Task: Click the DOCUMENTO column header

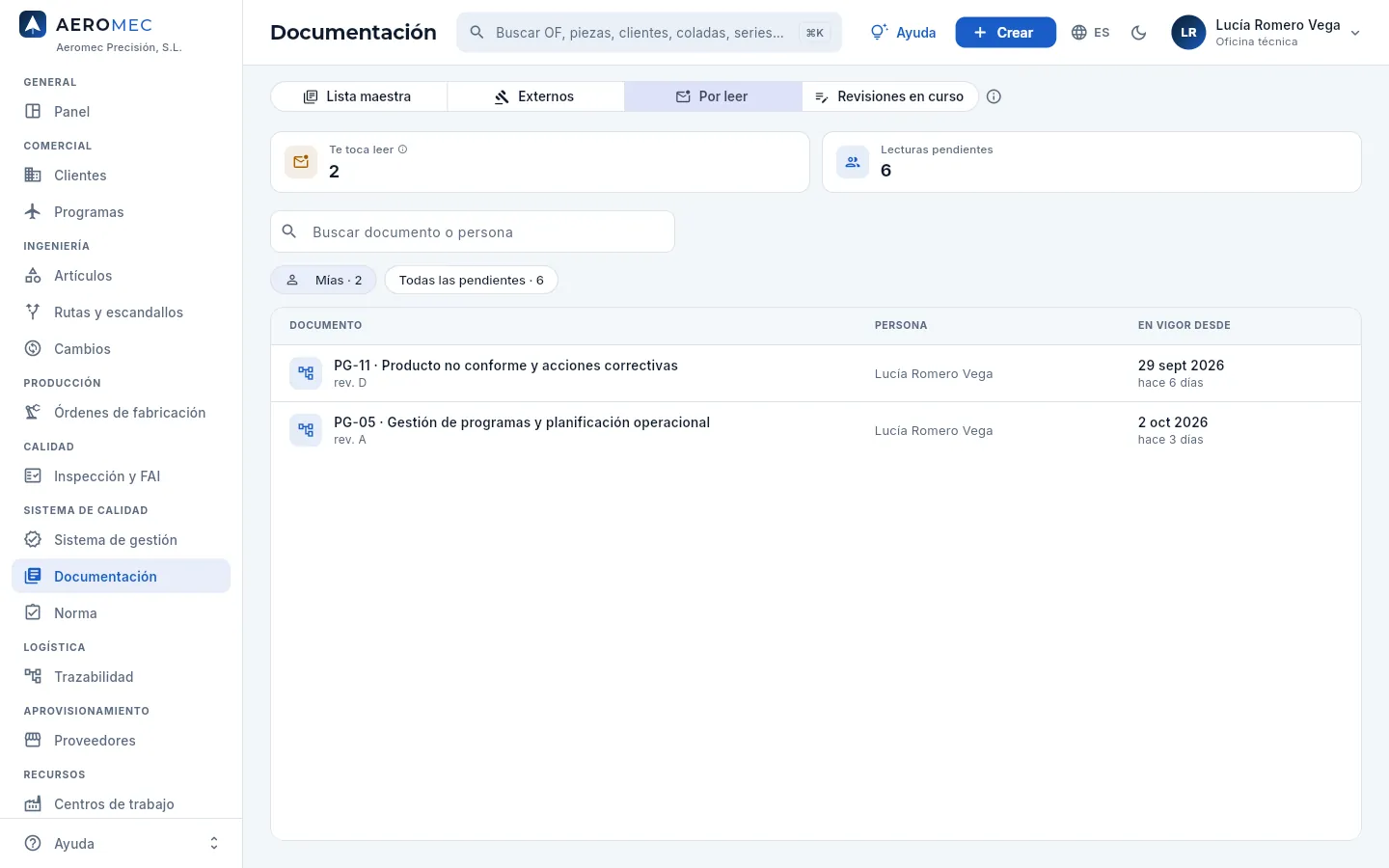Action: (326, 326)
